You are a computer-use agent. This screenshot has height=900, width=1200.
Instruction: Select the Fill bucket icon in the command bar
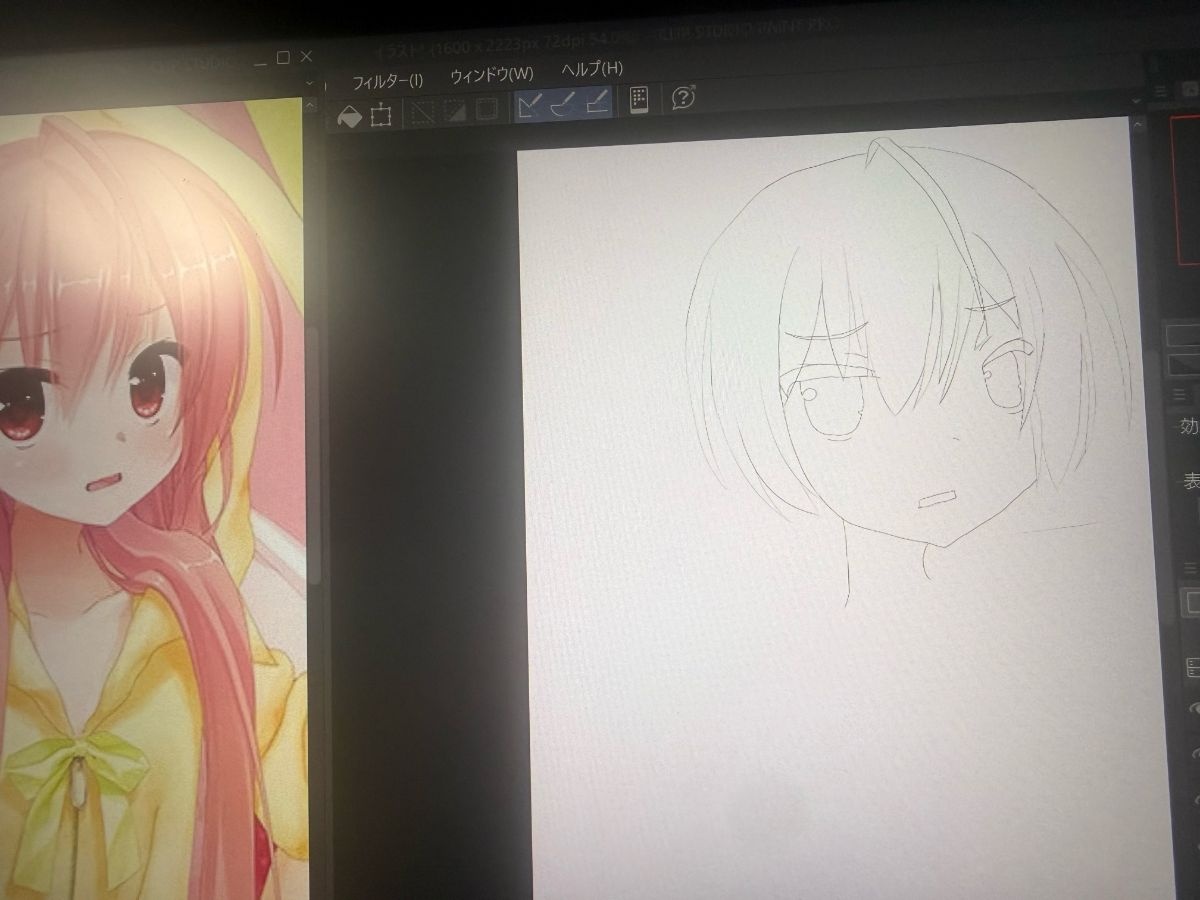(349, 115)
